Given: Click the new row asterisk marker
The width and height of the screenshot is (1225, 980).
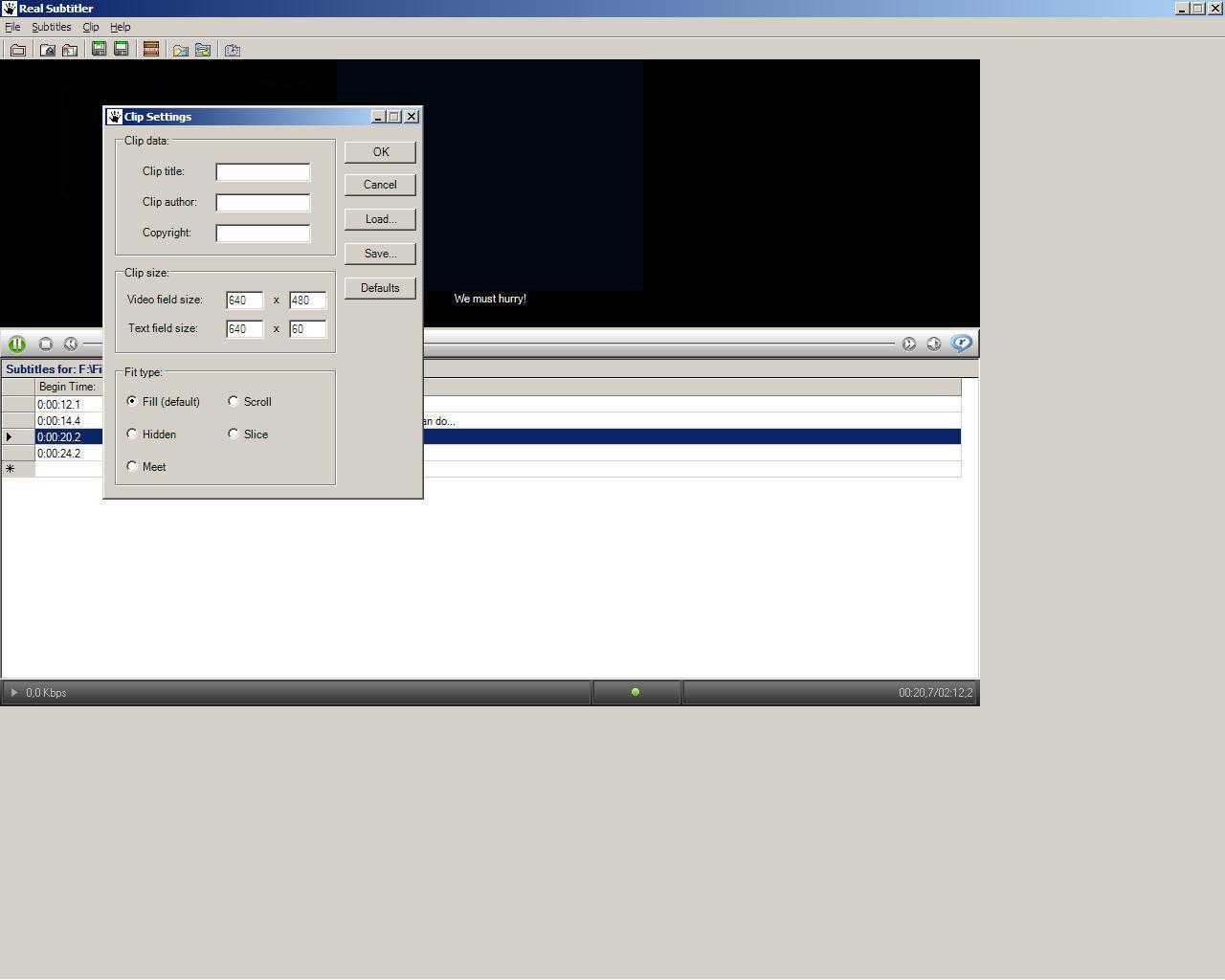Looking at the screenshot, I should click(11, 469).
